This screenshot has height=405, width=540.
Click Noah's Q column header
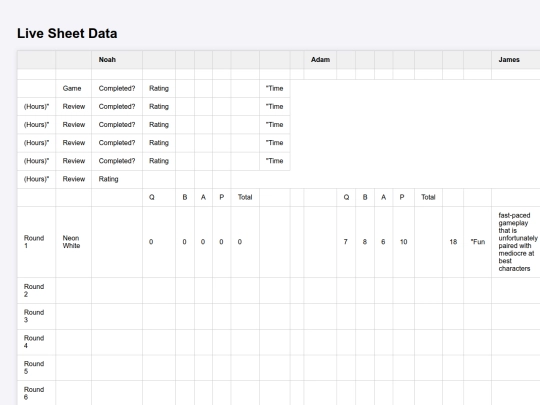coord(159,197)
